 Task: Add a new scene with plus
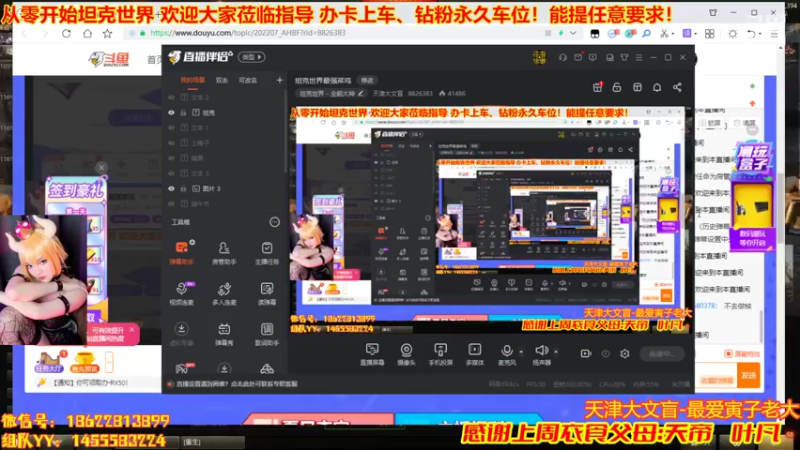click(280, 80)
